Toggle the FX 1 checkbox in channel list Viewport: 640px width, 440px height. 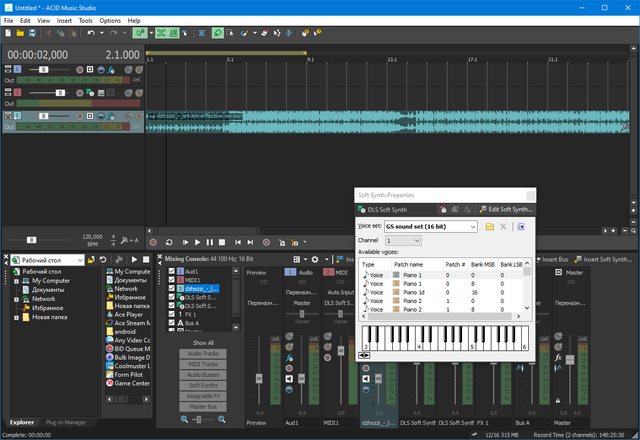click(171, 315)
